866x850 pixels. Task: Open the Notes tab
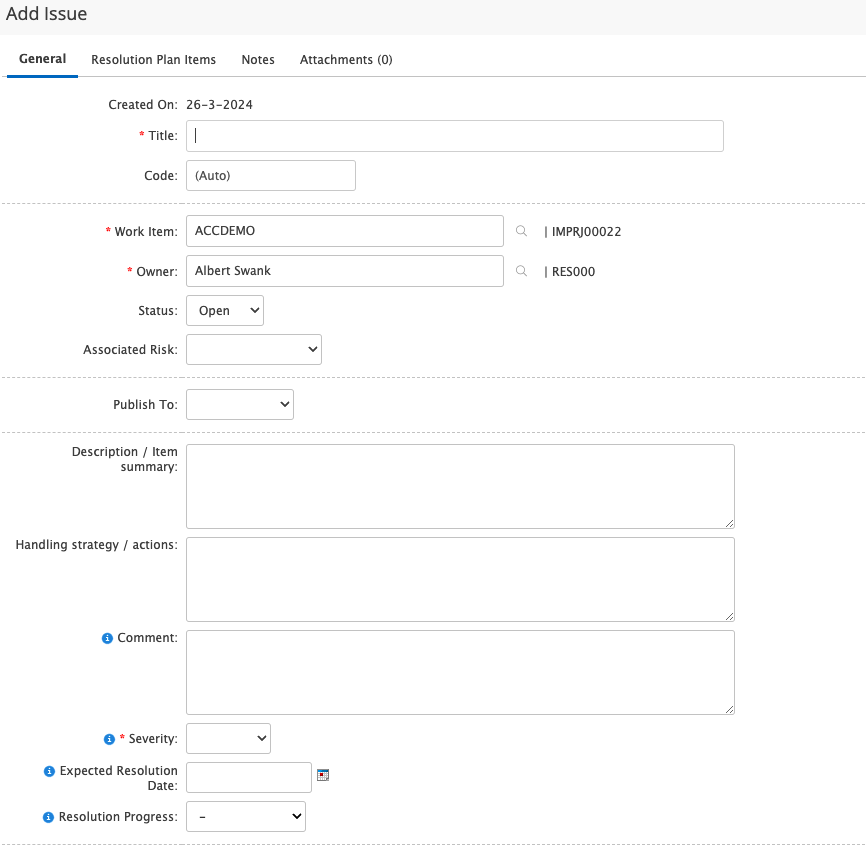258,60
